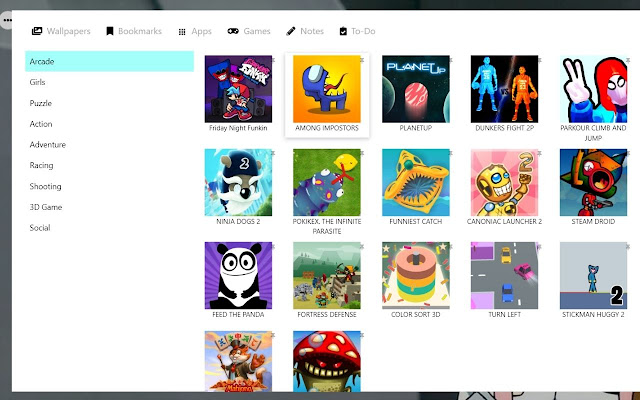Switch to the Bookmarks tab

(x=134, y=31)
